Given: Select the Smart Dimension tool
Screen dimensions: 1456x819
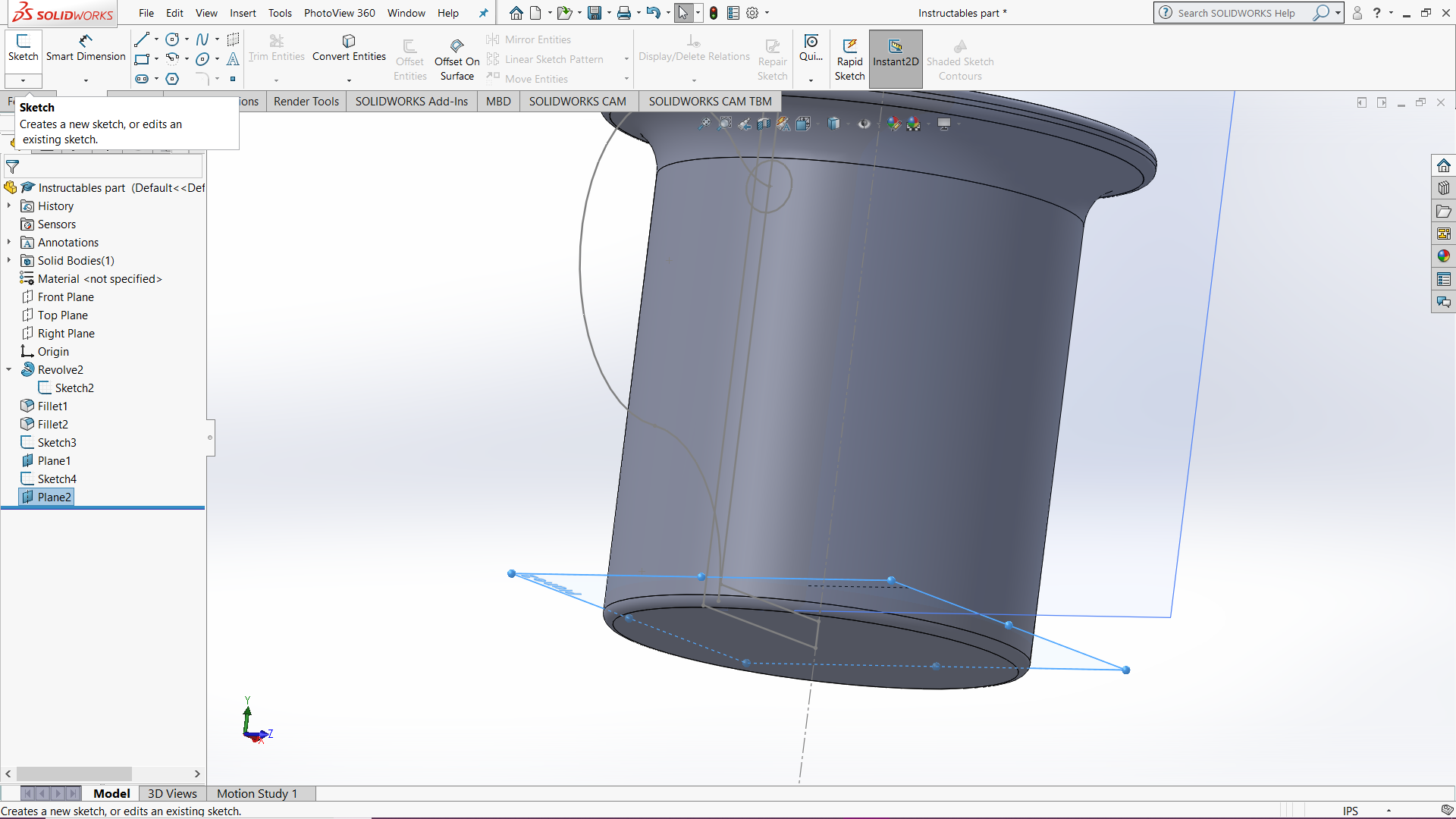Looking at the screenshot, I should point(85,48).
